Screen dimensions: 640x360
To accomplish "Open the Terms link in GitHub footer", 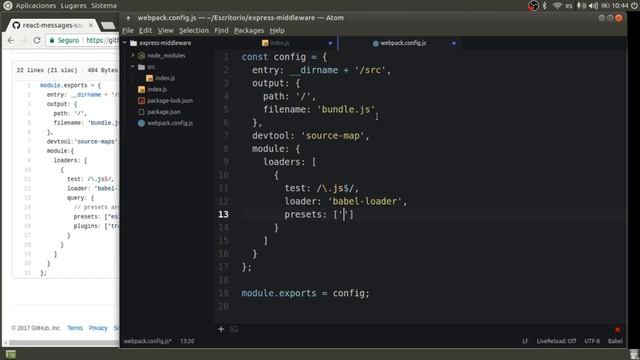I will 75,328.
